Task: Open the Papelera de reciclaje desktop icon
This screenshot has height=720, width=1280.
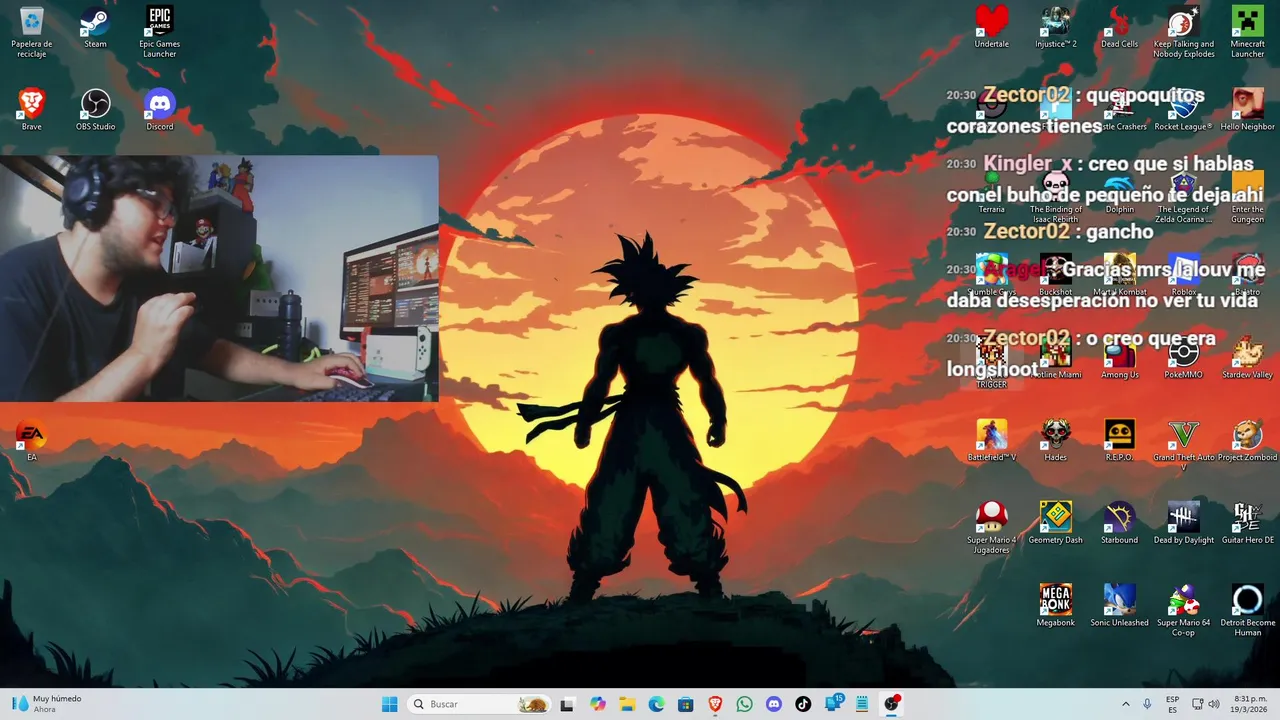Action: click(32, 31)
